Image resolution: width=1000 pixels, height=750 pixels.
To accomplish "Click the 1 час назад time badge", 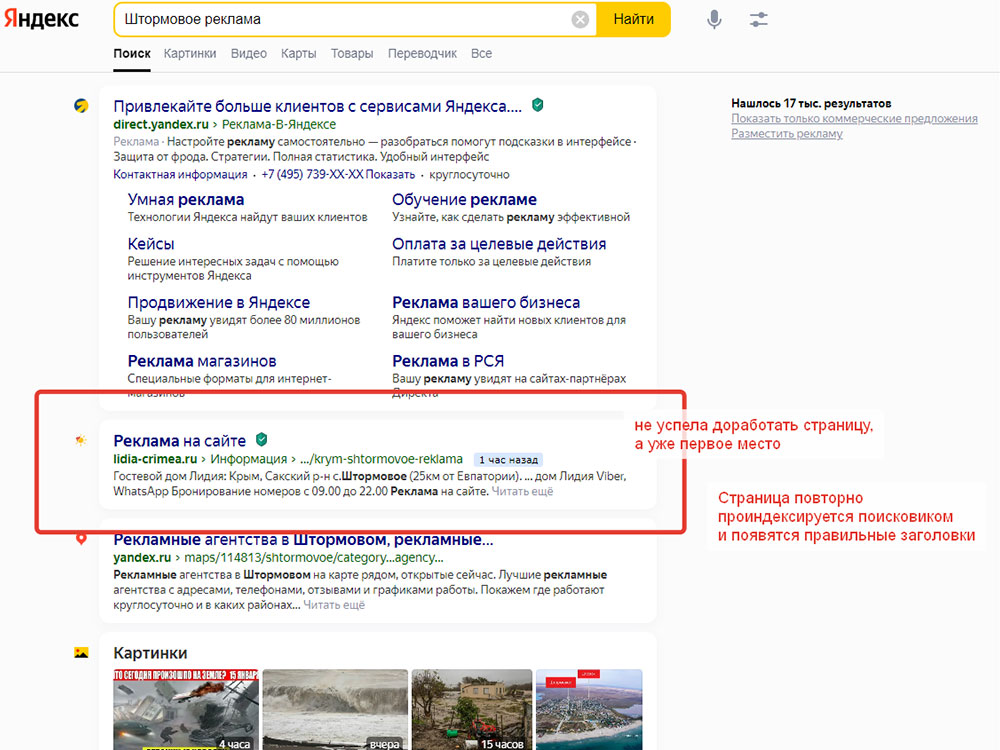I will [508, 460].
